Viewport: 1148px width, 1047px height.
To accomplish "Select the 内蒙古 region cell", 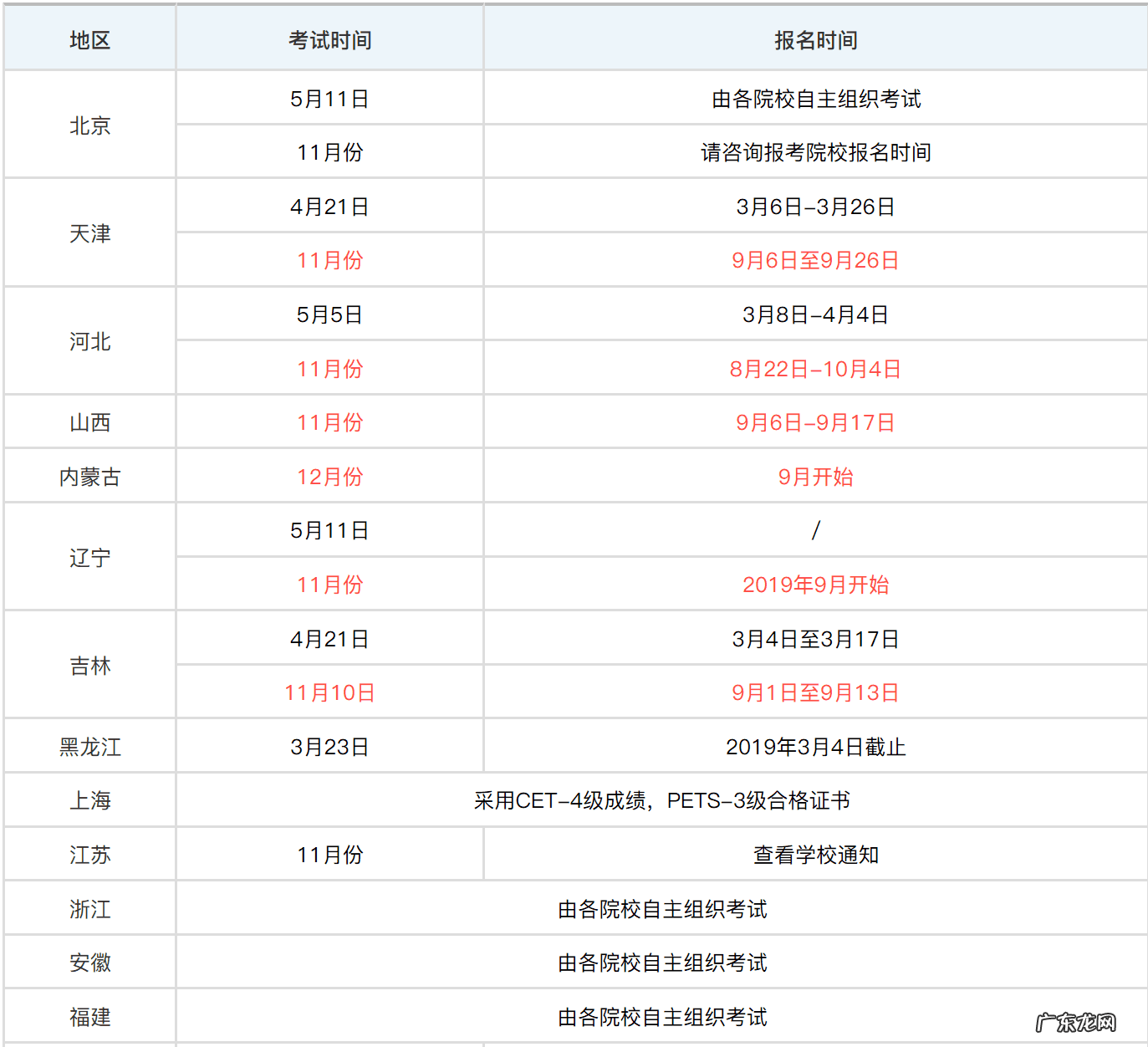I will tap(89, 477).
